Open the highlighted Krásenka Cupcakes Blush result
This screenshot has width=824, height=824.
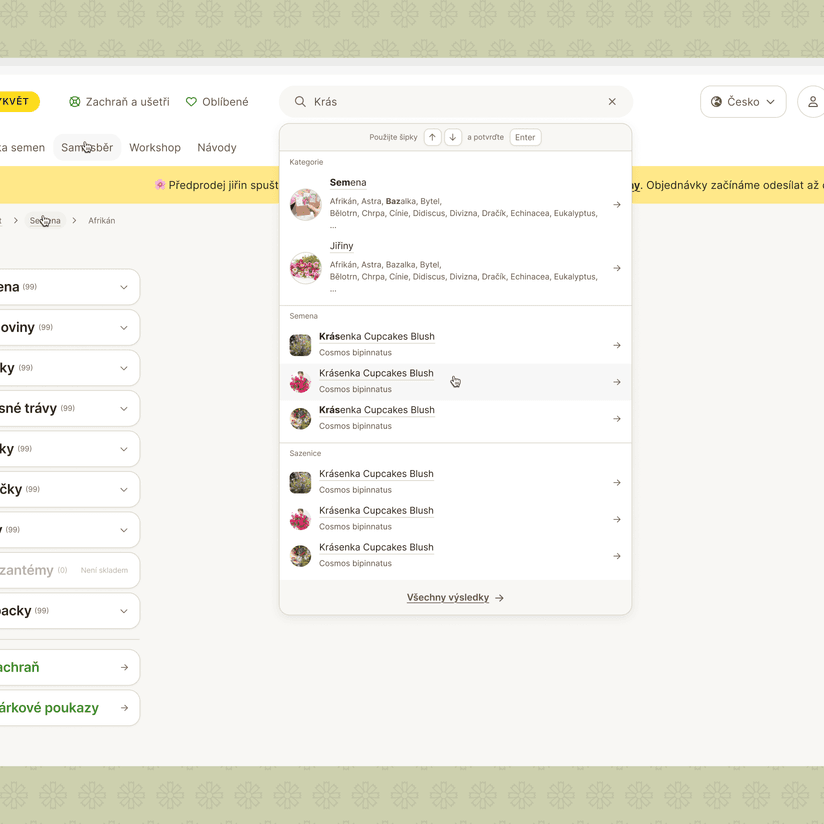[456, 382]
